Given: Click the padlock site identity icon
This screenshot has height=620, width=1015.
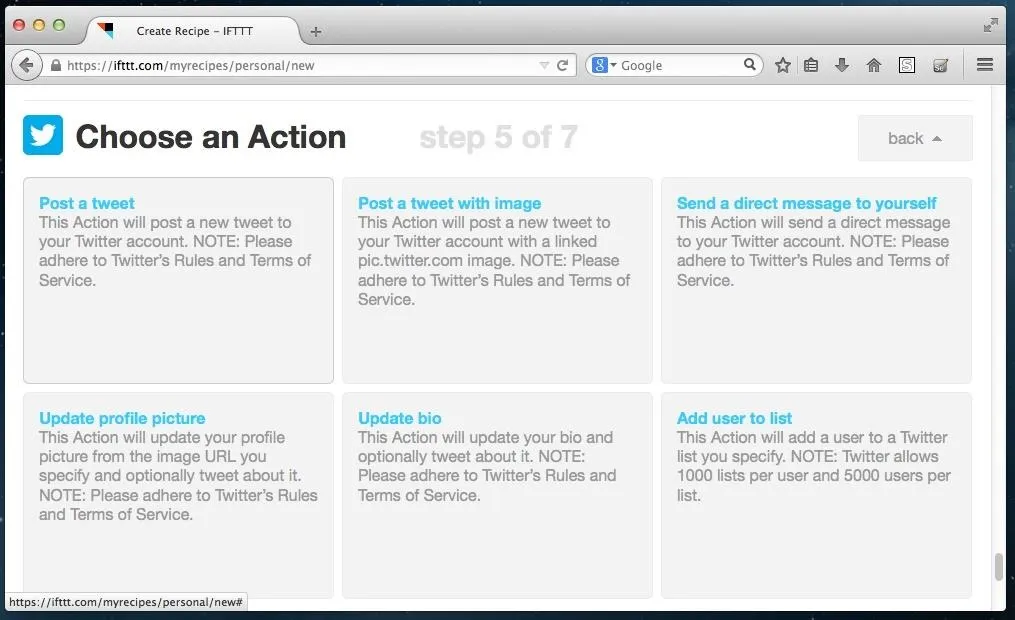Looking at the screenshot, I should tap(56, 65).
